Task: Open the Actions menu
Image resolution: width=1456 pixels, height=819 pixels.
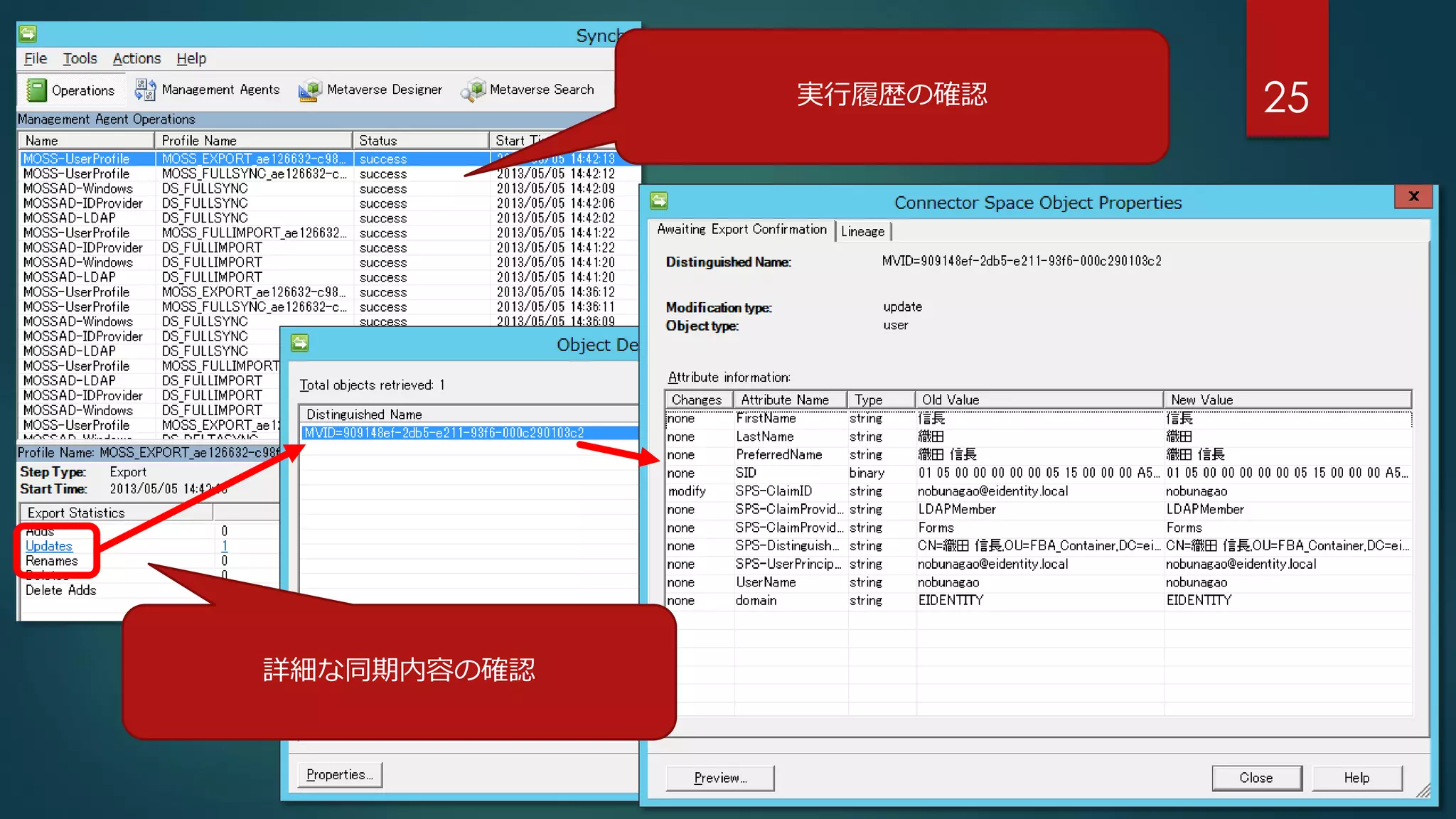Action: [136, 58]
